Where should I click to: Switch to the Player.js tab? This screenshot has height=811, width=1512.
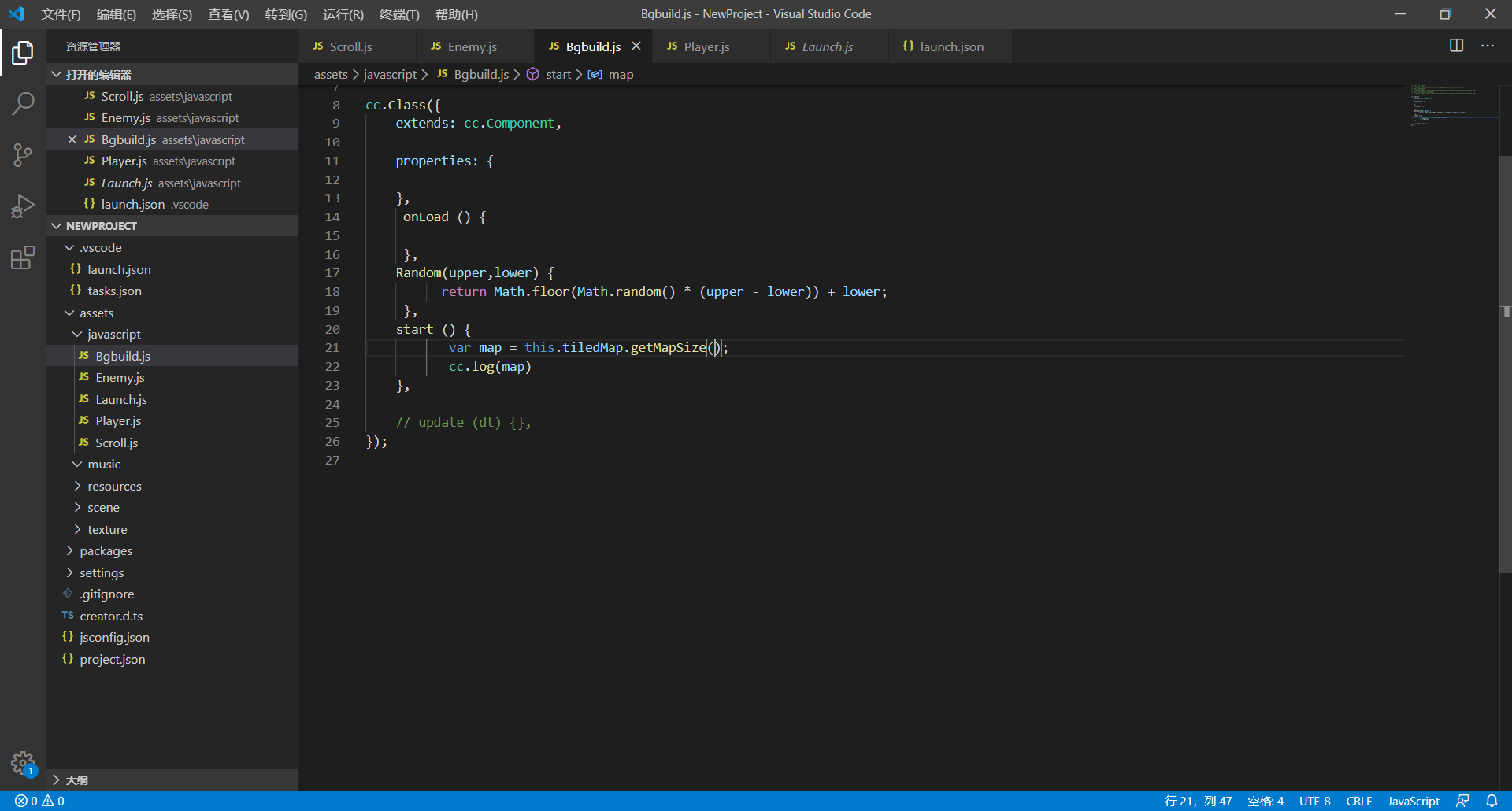click(x=706, y=46)
